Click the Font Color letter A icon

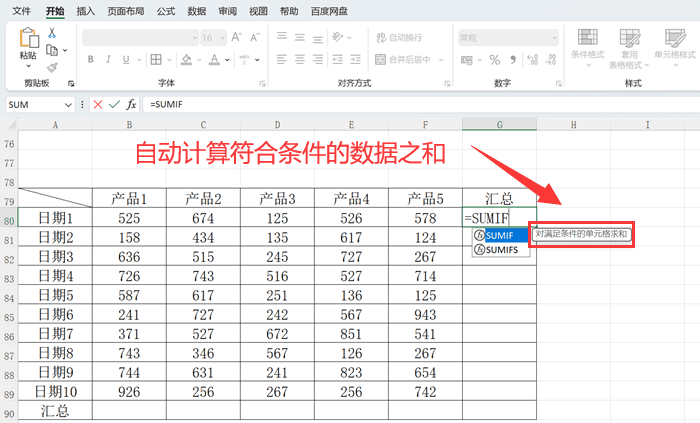point(215,59)
